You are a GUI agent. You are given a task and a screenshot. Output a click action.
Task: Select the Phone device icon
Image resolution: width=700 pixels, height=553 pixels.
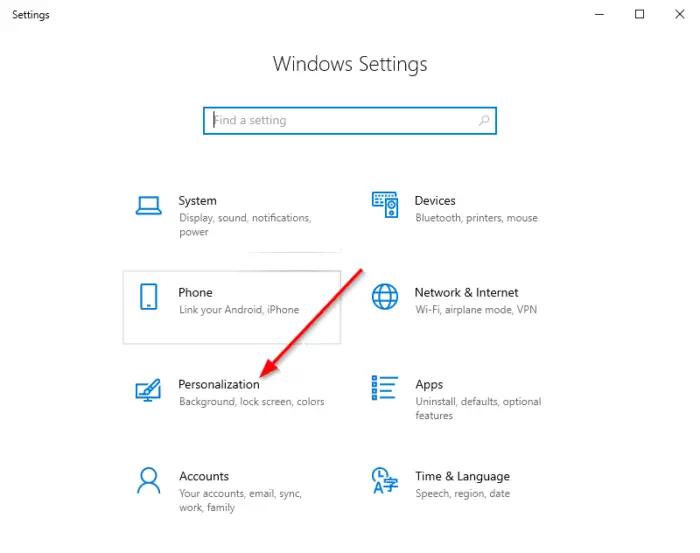click(x=149, y=296)
